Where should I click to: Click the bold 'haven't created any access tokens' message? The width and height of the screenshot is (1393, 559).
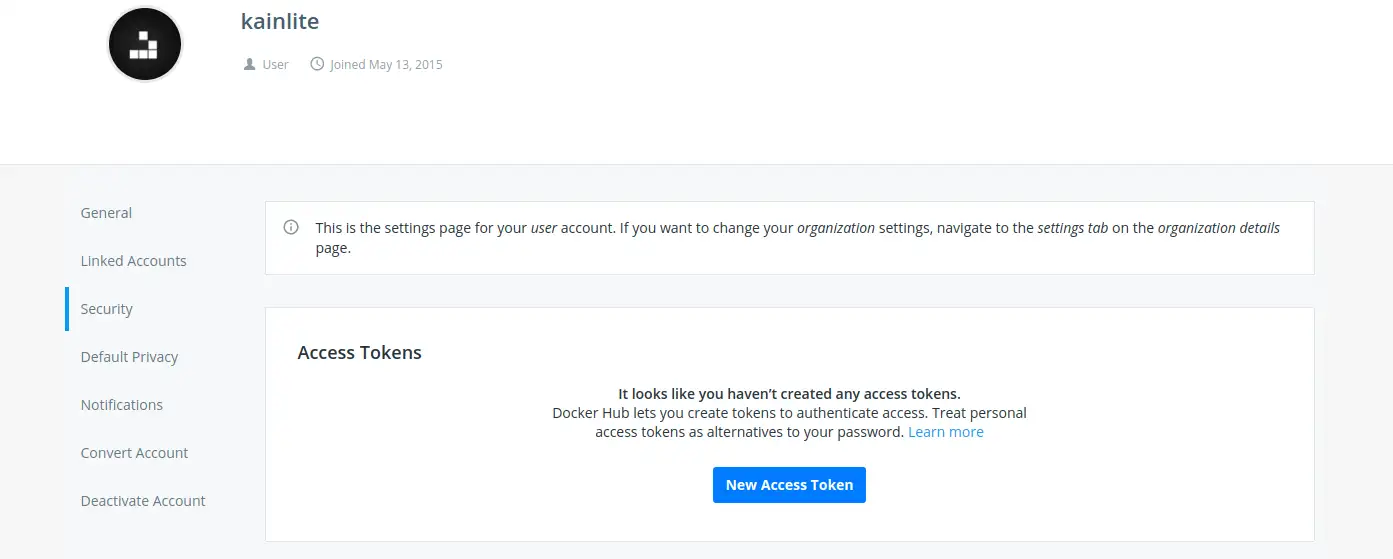pyautogui.click(x=789, y=394)
